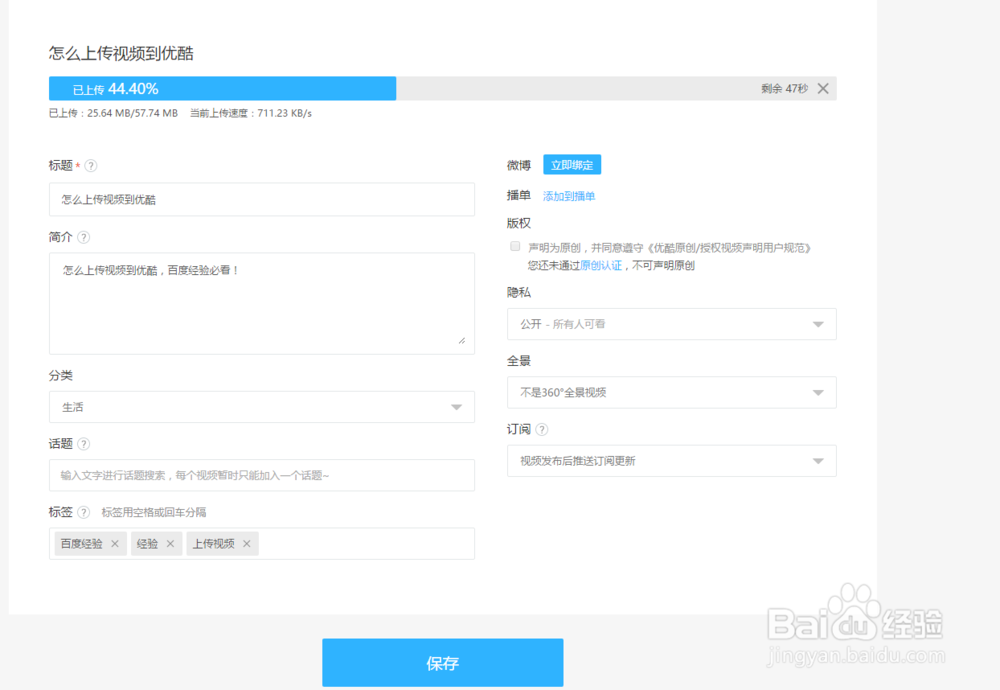
Task: Click the 剩余 47秒 remaining time text
Action: point(784,89)
